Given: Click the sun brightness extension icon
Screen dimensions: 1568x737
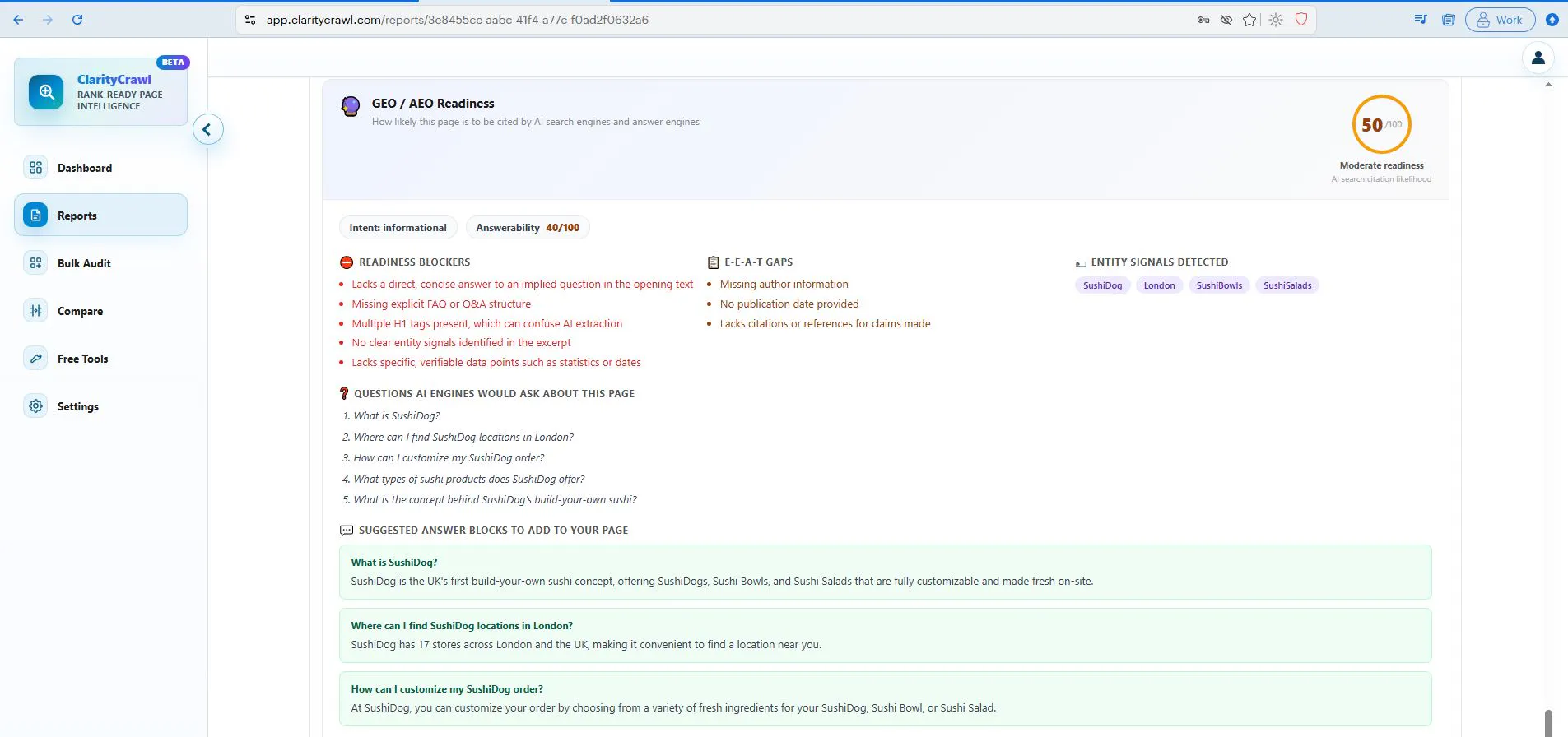Looking at the screenshot, I should coord(1276,20).
